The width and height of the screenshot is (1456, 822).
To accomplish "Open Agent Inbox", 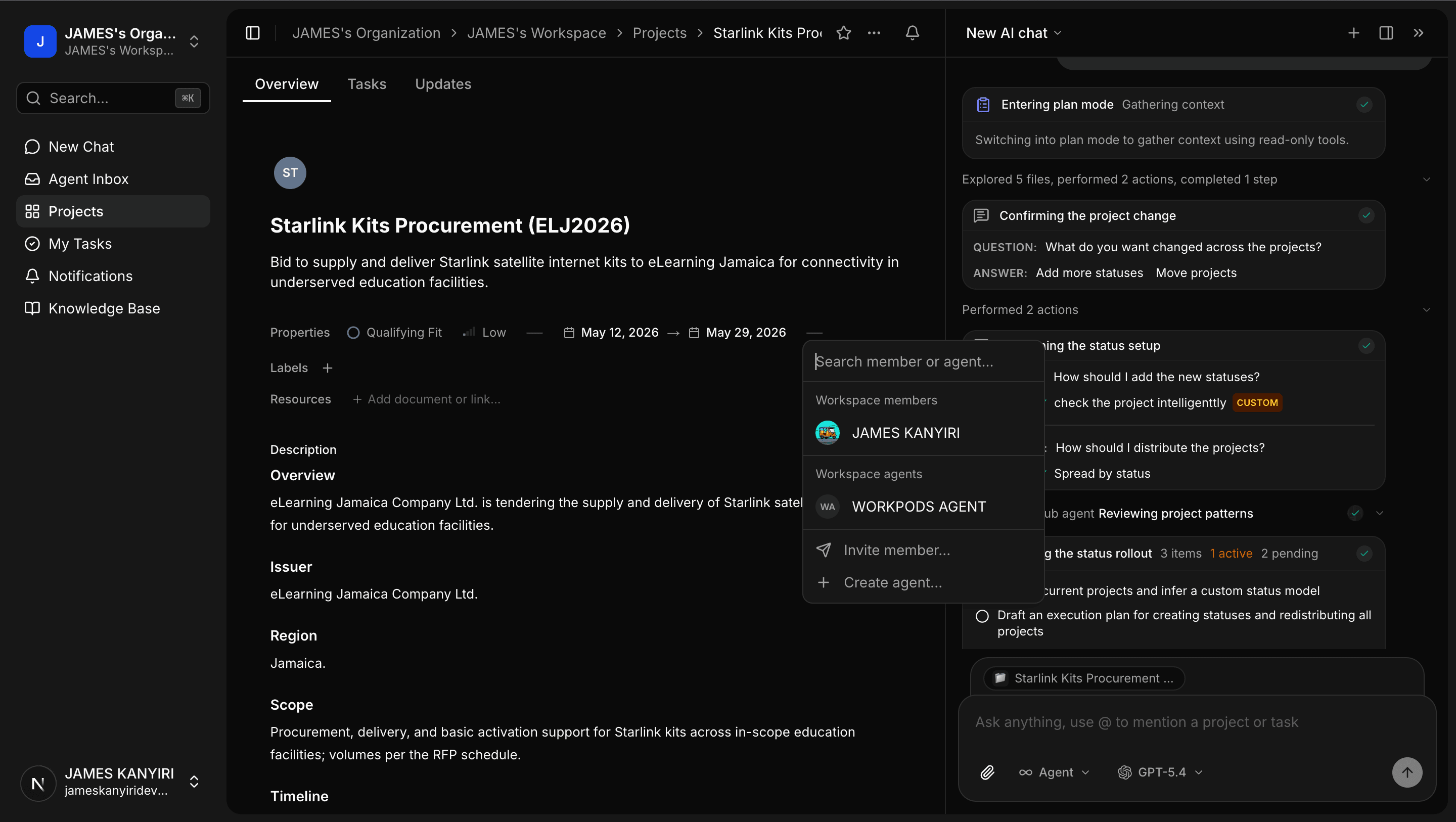I will [x=113, y=178].
